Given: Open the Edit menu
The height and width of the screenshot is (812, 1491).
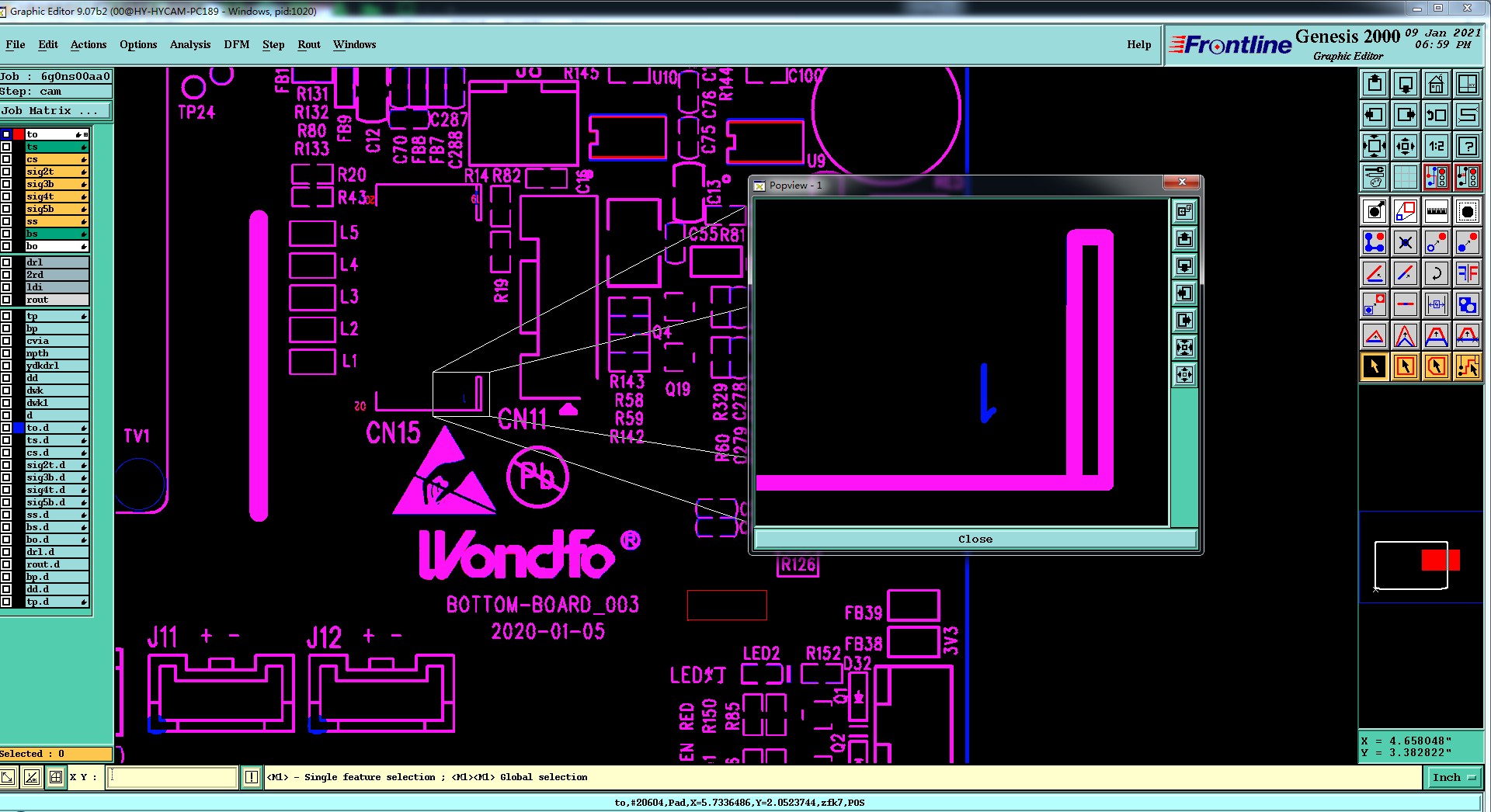Looking at the screenshot, I should [x=48, y=44].
